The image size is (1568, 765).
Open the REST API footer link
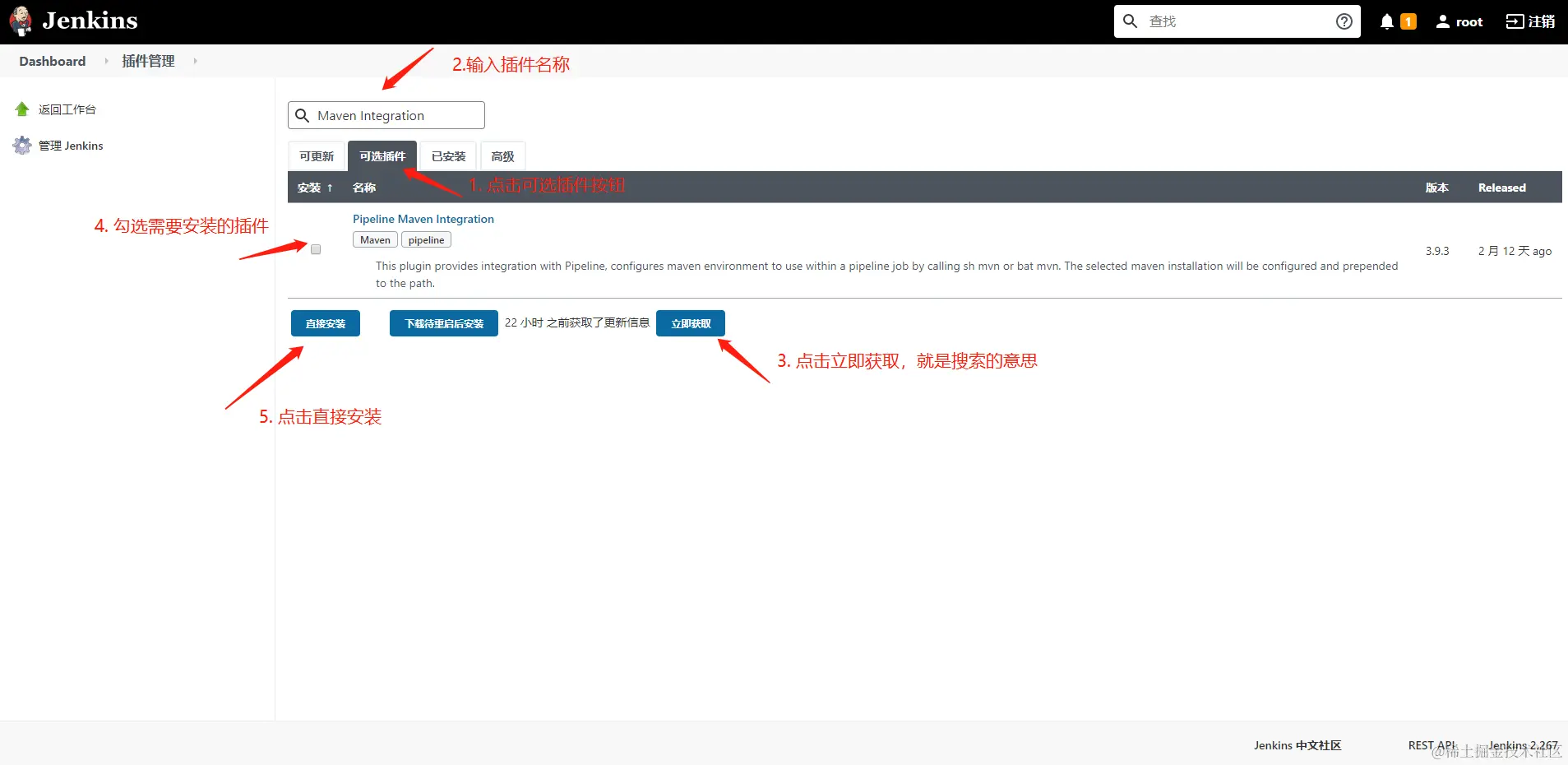pyautogui.click(x=1432, y=745)
